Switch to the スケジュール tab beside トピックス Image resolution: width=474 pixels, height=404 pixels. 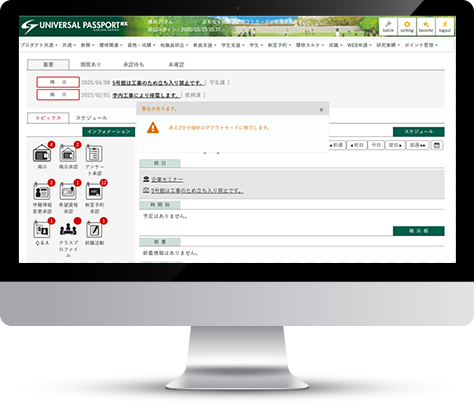click(91, 118)
